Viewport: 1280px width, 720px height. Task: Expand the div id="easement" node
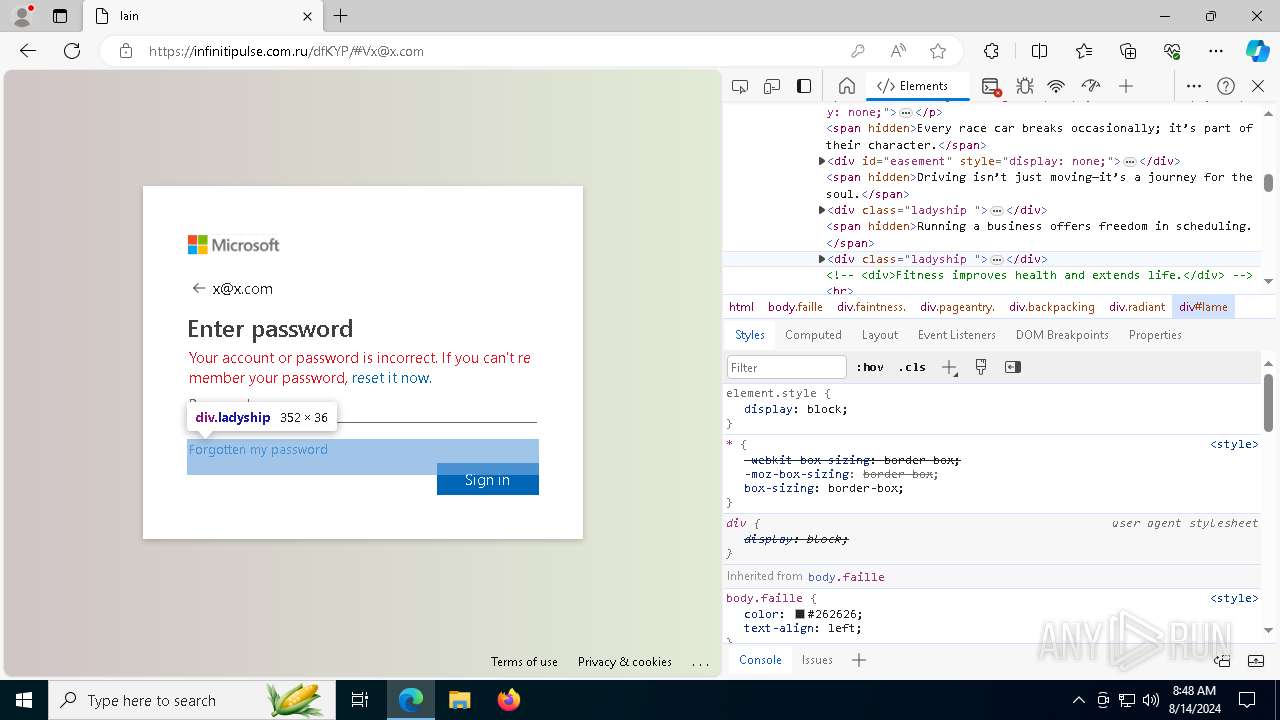point(822,161)
